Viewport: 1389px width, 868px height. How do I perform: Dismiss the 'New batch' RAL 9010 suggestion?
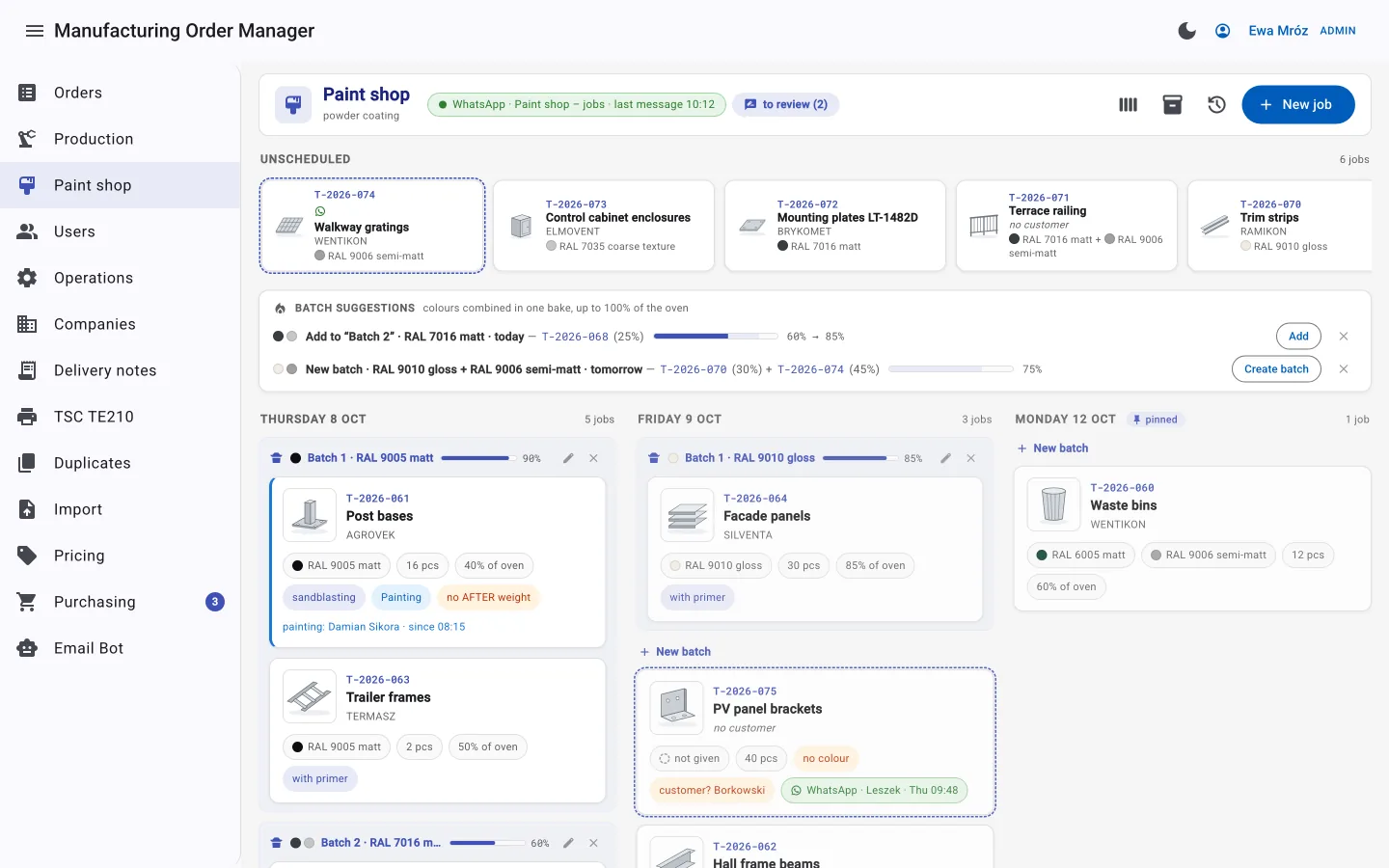[1344, 369]
